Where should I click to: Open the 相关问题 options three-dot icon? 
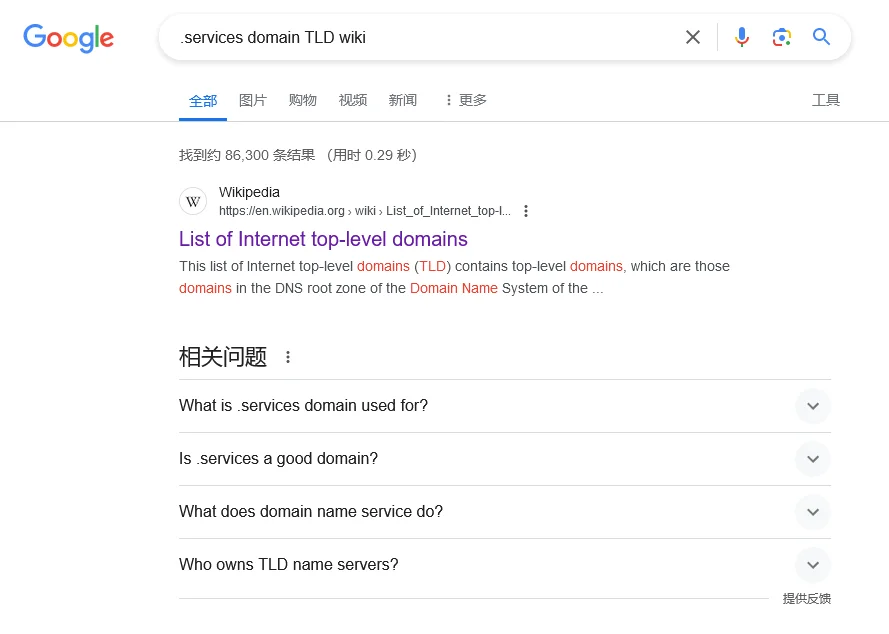coord(287,357)
